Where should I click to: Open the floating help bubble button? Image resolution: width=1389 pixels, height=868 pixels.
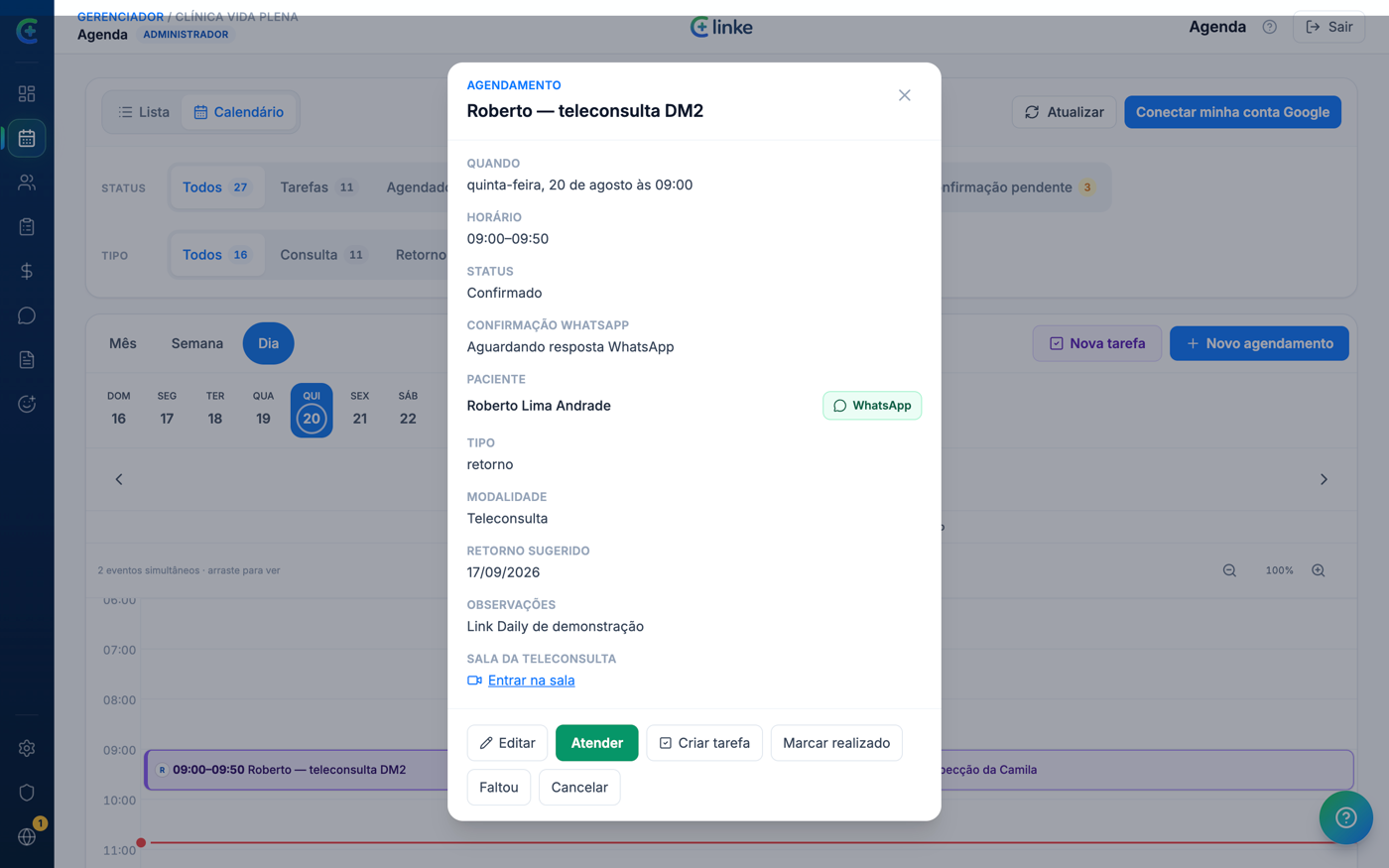pyautogui.click(x=1345, y=817)
